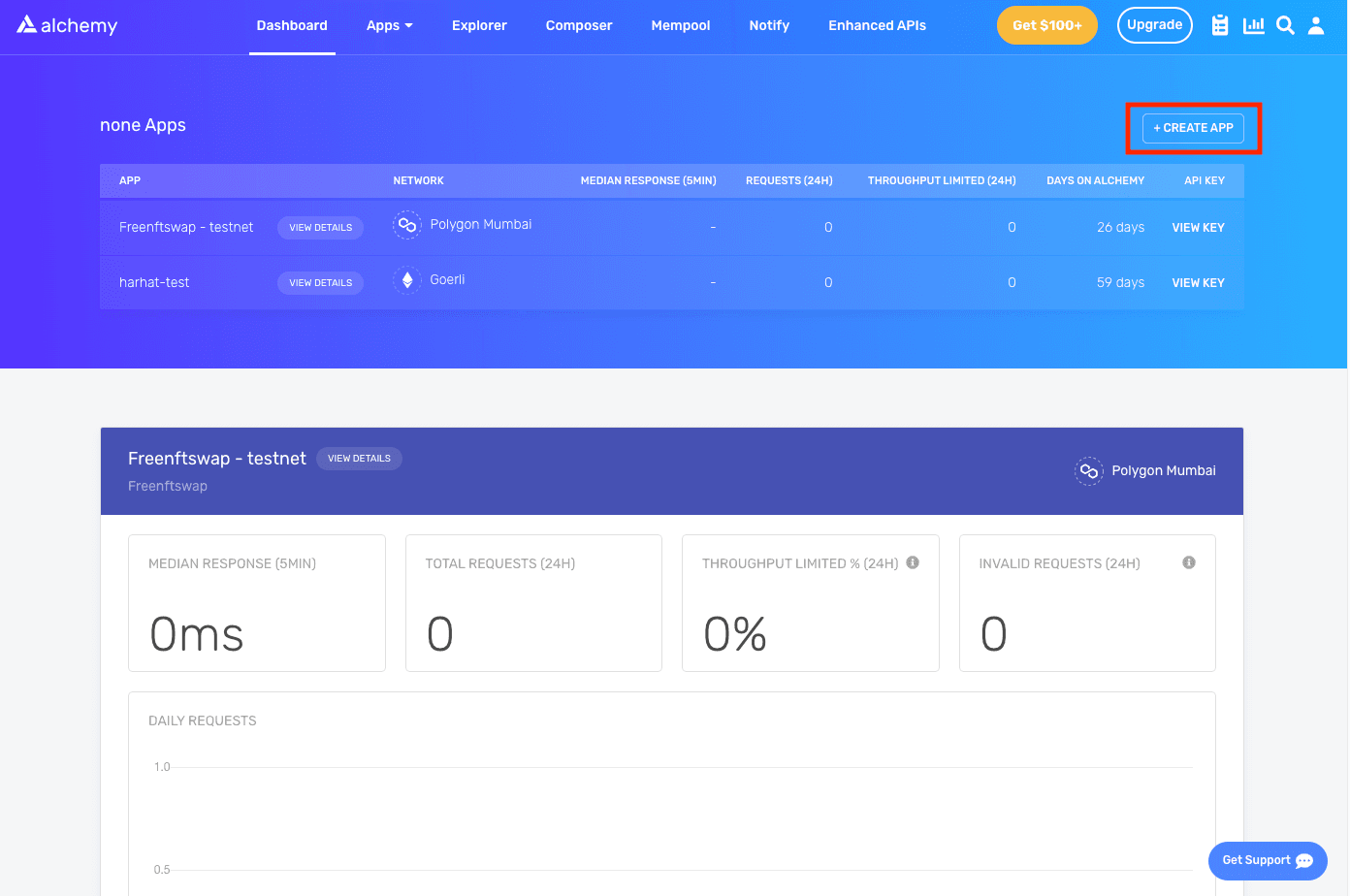Image resolution: width=1350 pixels, height=896 pixels.
Task: Click 'Freenftswap - testnet' app name in table
Action: pyautogui.click(x=186, y=227)
